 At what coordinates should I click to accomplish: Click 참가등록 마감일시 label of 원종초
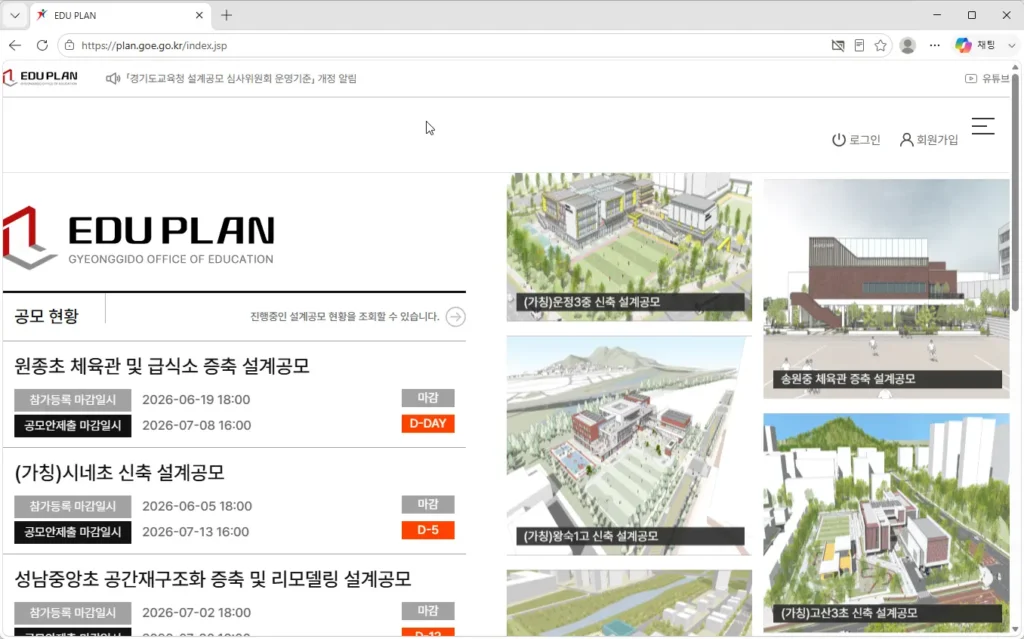click(x=72, y=399)
